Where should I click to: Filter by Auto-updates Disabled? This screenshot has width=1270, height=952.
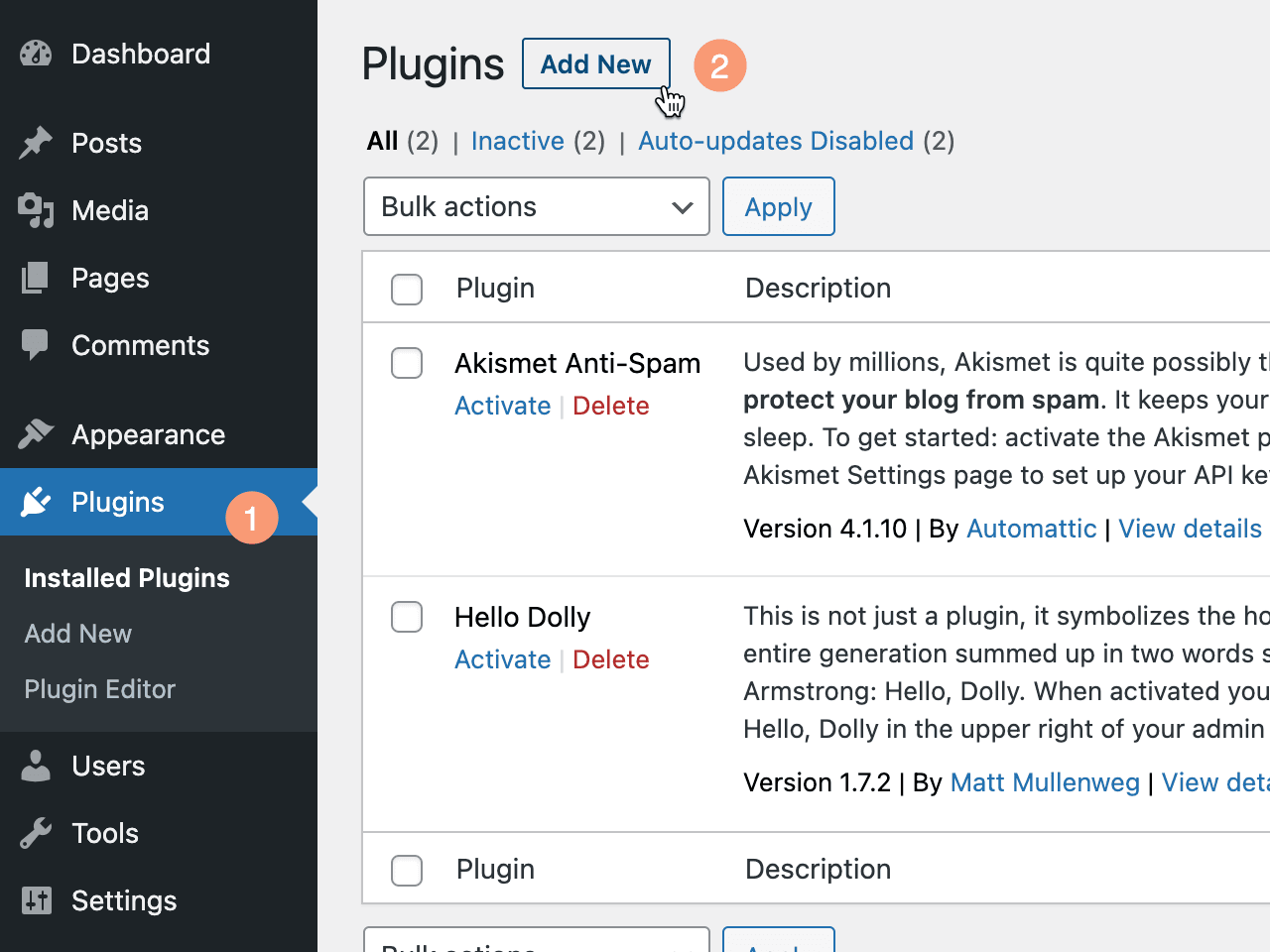[776, 141]
